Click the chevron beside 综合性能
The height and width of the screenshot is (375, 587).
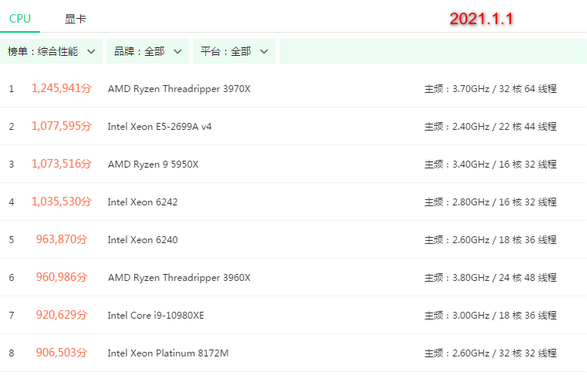pos(91,52)
